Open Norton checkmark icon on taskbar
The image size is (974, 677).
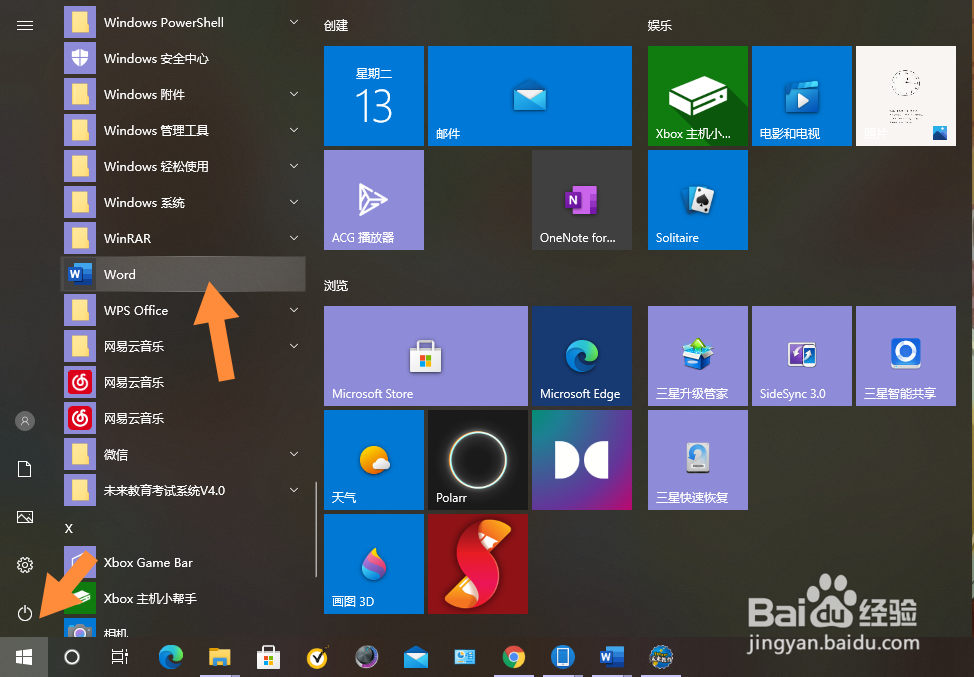317,657
